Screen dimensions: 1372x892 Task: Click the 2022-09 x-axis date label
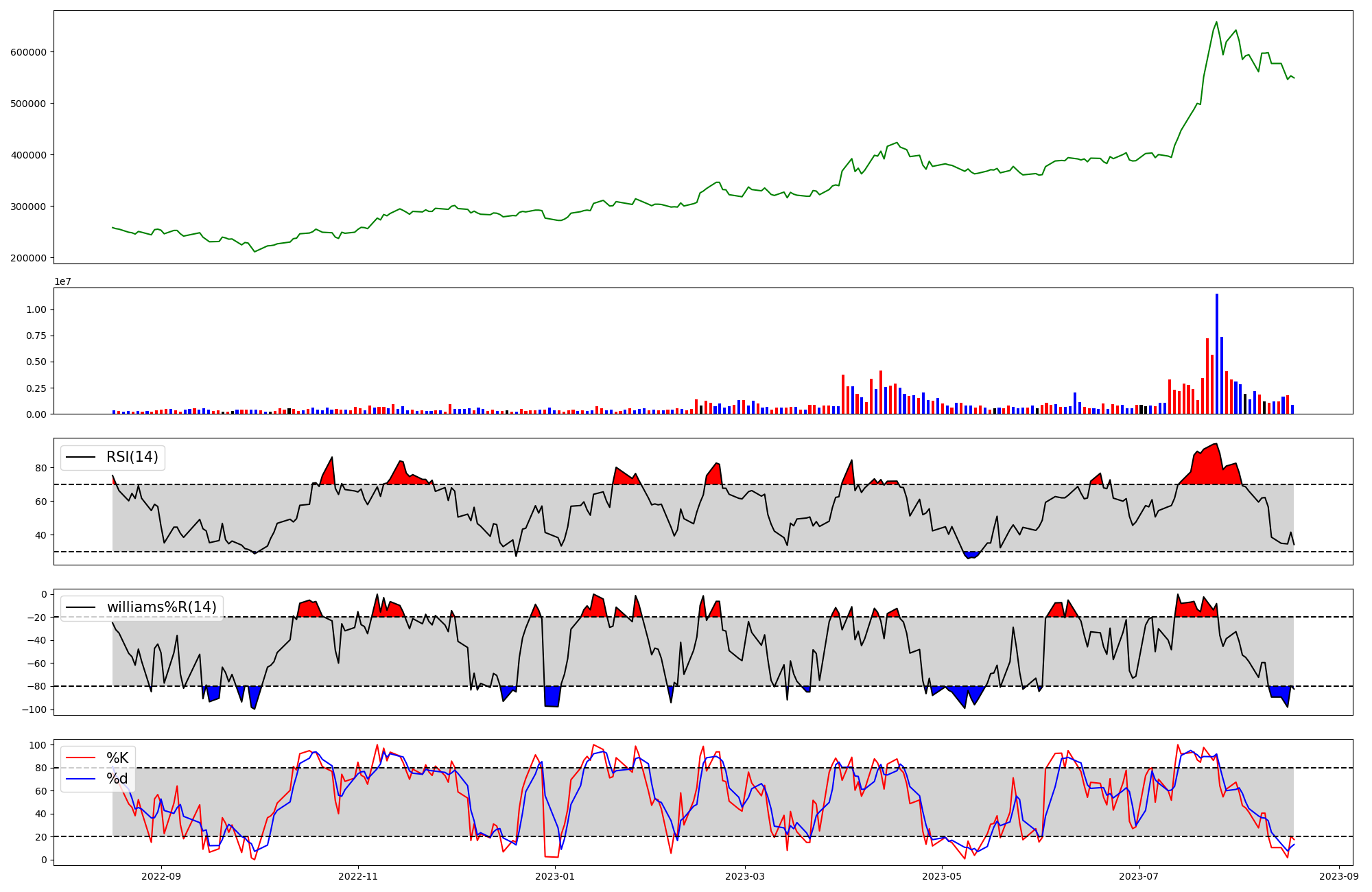coord(161,876)
